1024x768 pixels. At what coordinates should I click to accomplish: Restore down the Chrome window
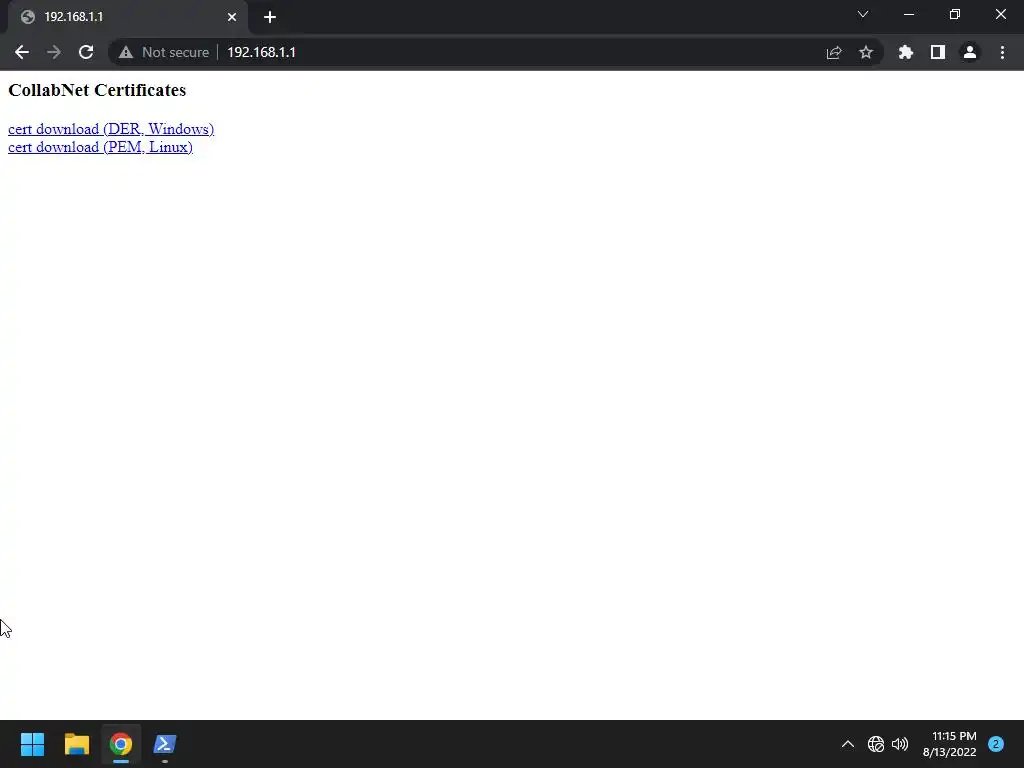pos(955,14)
